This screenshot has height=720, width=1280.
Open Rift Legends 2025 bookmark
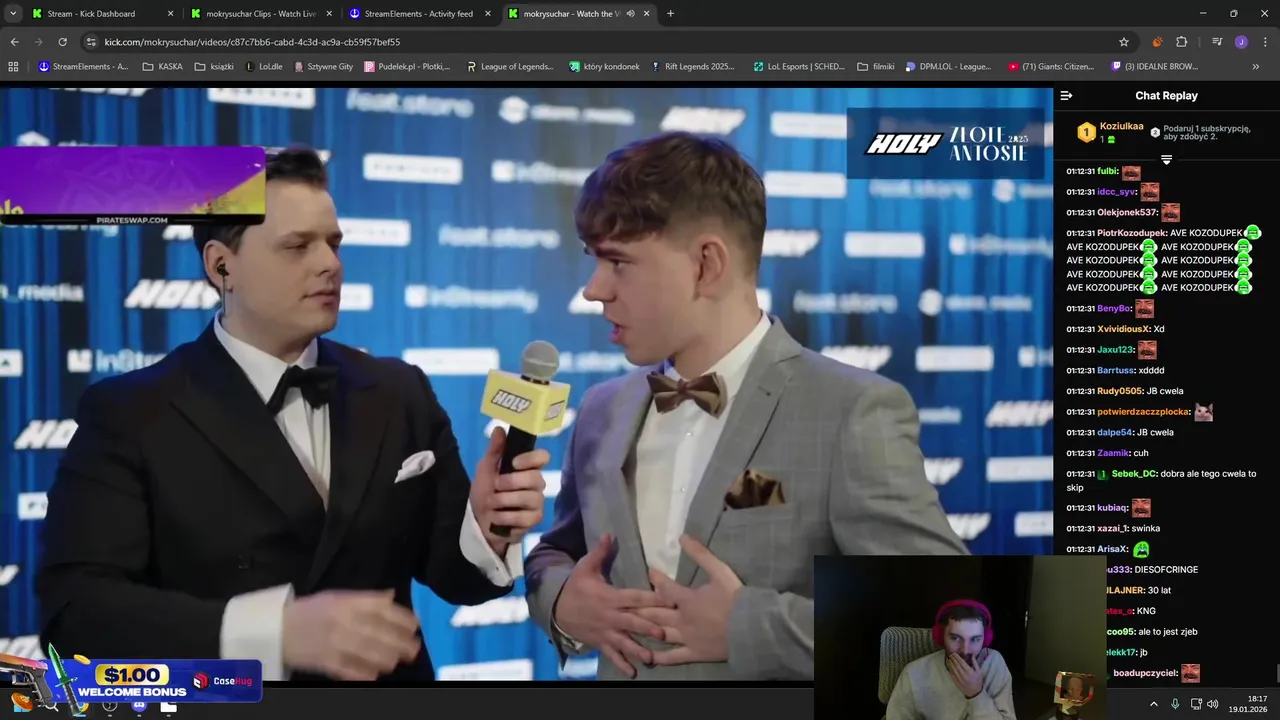[692, 67]
